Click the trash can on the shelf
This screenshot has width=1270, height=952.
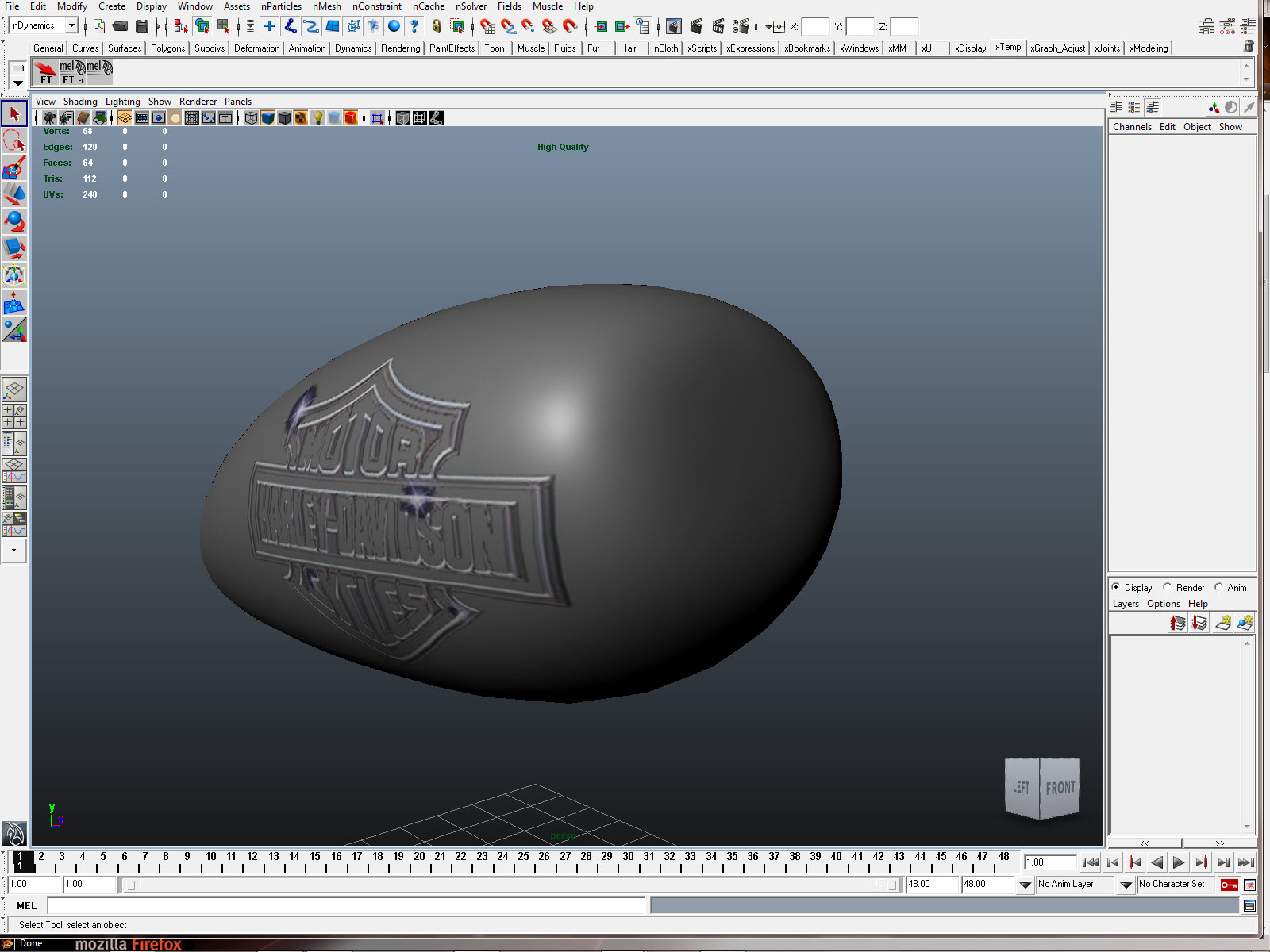(x=1249, y=47)
